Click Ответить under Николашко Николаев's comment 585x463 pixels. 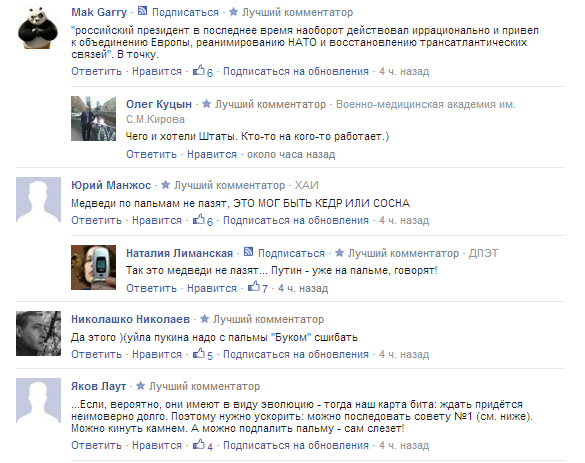96,354
